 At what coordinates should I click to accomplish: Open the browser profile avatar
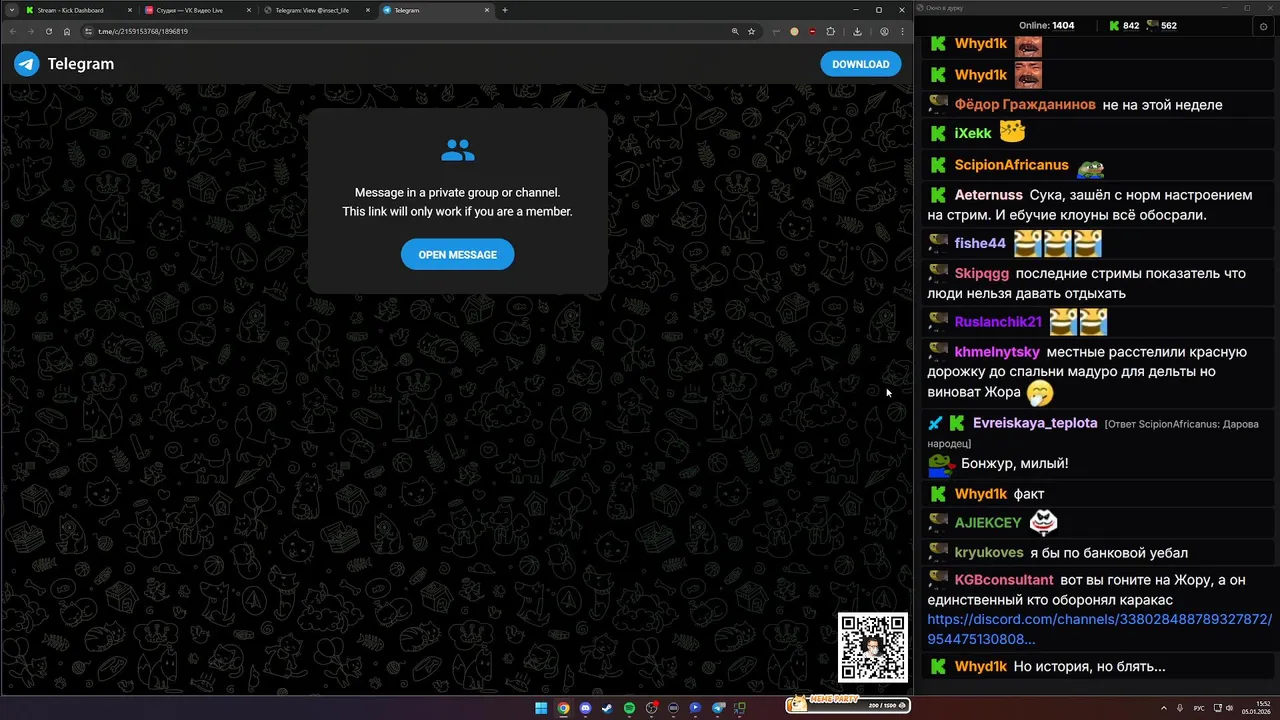tap(884, 31)
